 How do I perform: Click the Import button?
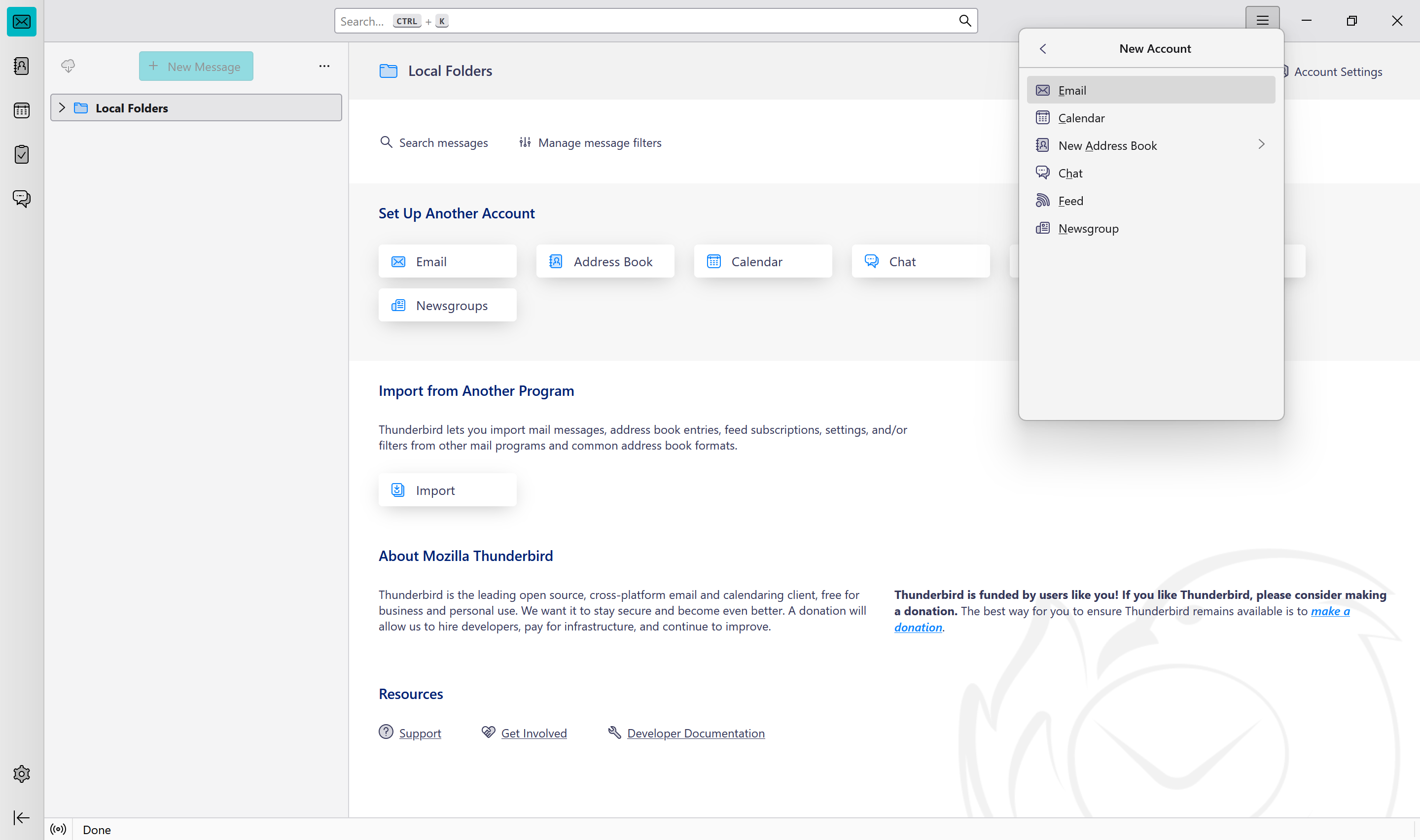tap(447, 490)
